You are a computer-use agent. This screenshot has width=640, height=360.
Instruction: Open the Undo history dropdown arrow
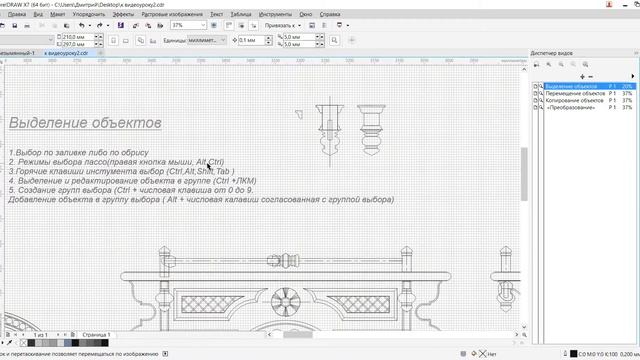[x=90, y=25]
